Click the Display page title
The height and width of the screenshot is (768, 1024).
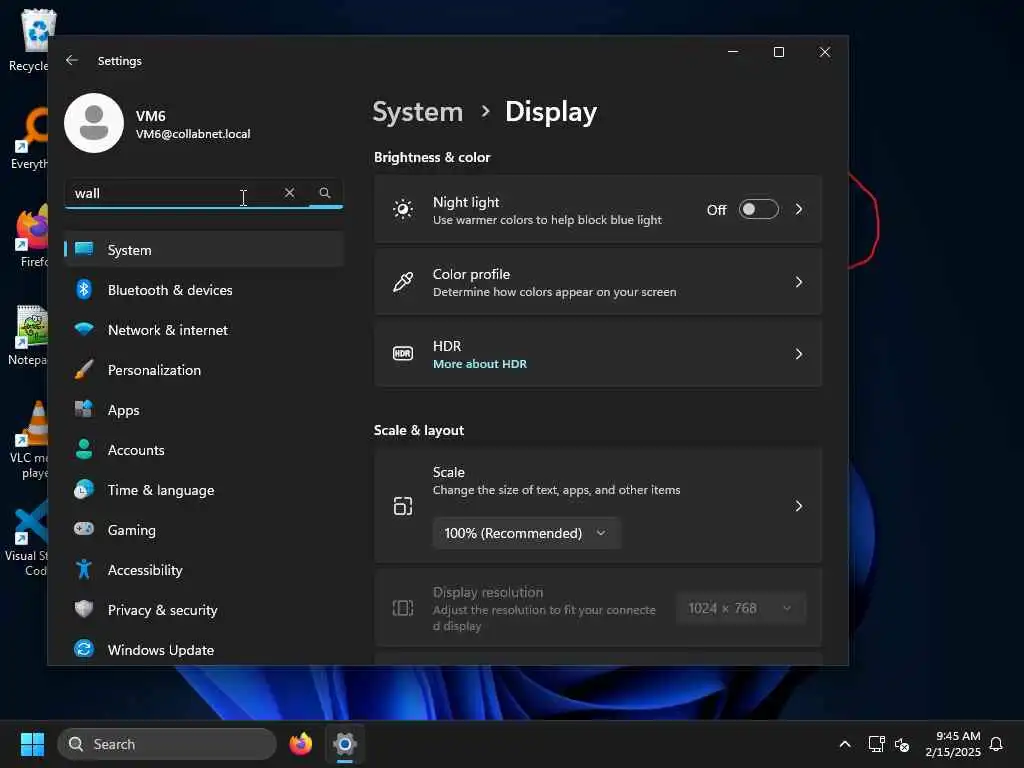(551, 112)
